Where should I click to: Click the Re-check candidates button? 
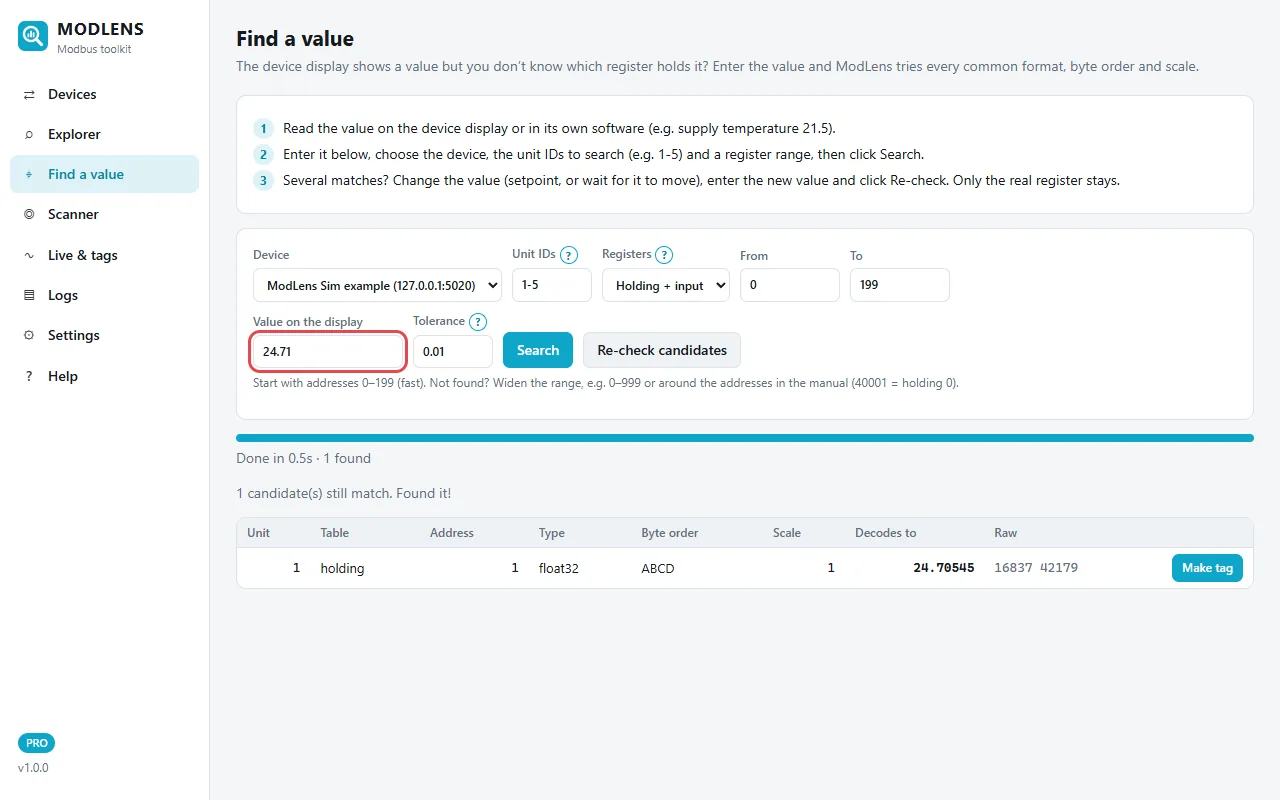662,350
